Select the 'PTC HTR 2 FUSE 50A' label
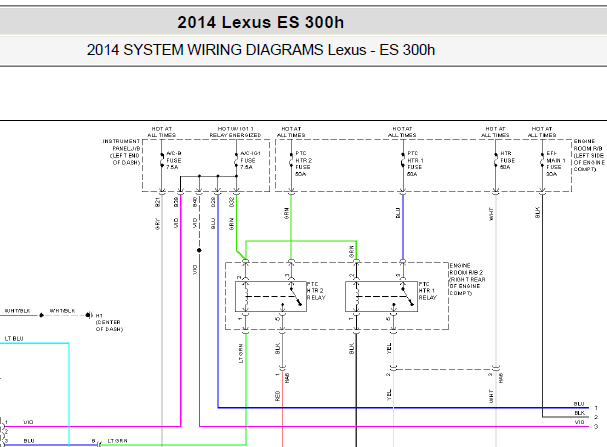The image size is (607, 447). click(x=304, y=164)
